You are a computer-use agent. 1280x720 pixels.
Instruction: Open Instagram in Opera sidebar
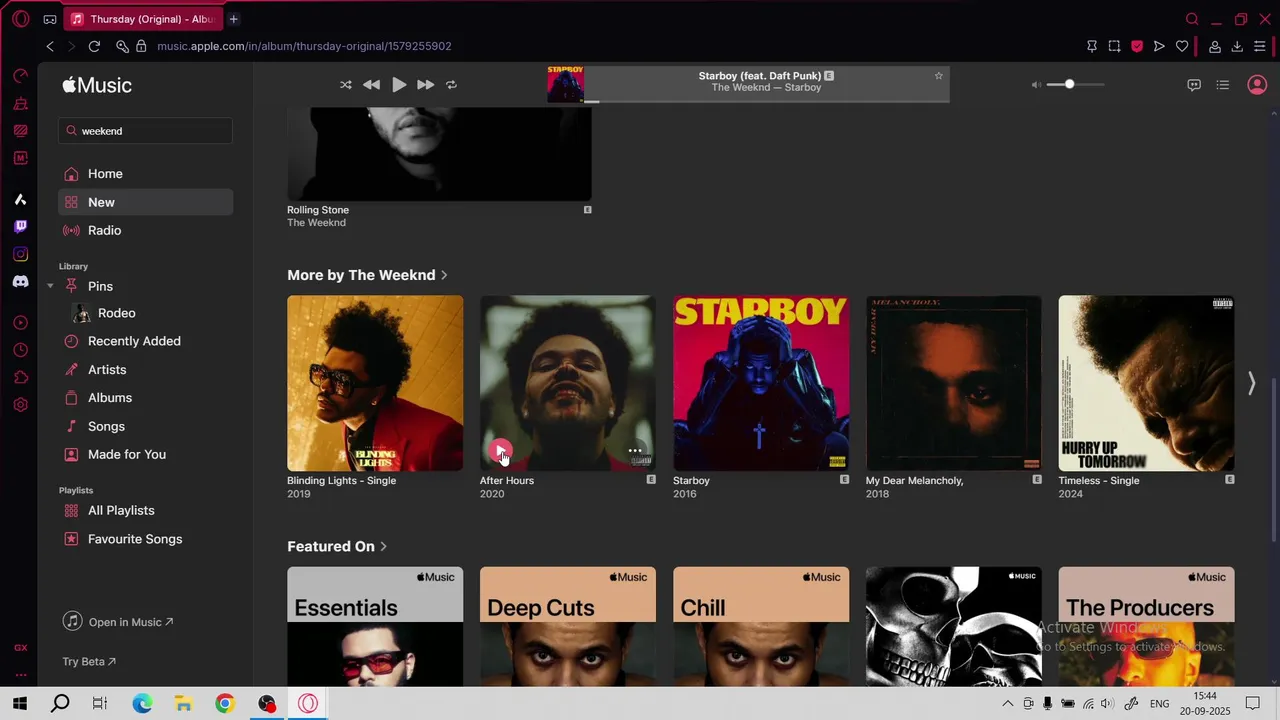[20, 255]
